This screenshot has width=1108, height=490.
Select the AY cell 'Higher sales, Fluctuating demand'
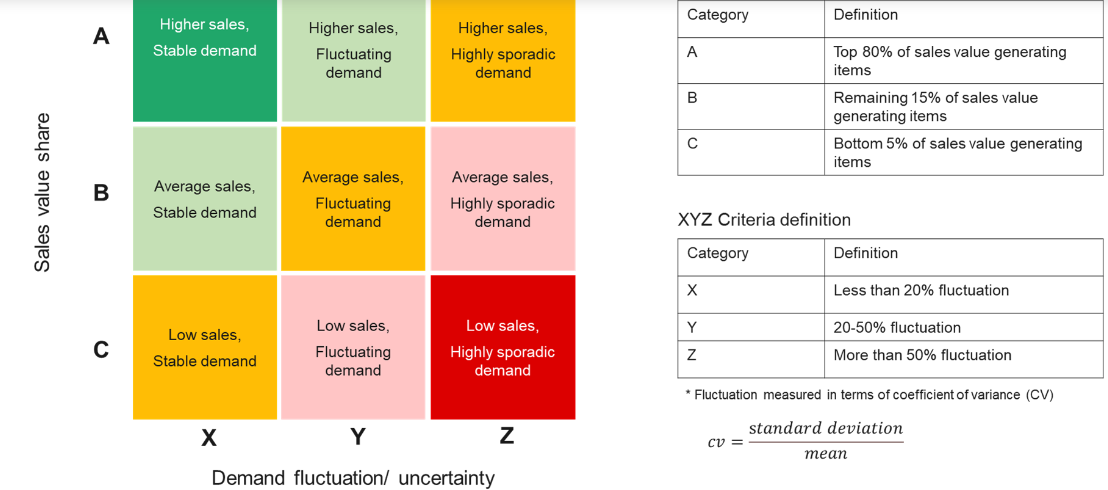[x=353, y=61]
